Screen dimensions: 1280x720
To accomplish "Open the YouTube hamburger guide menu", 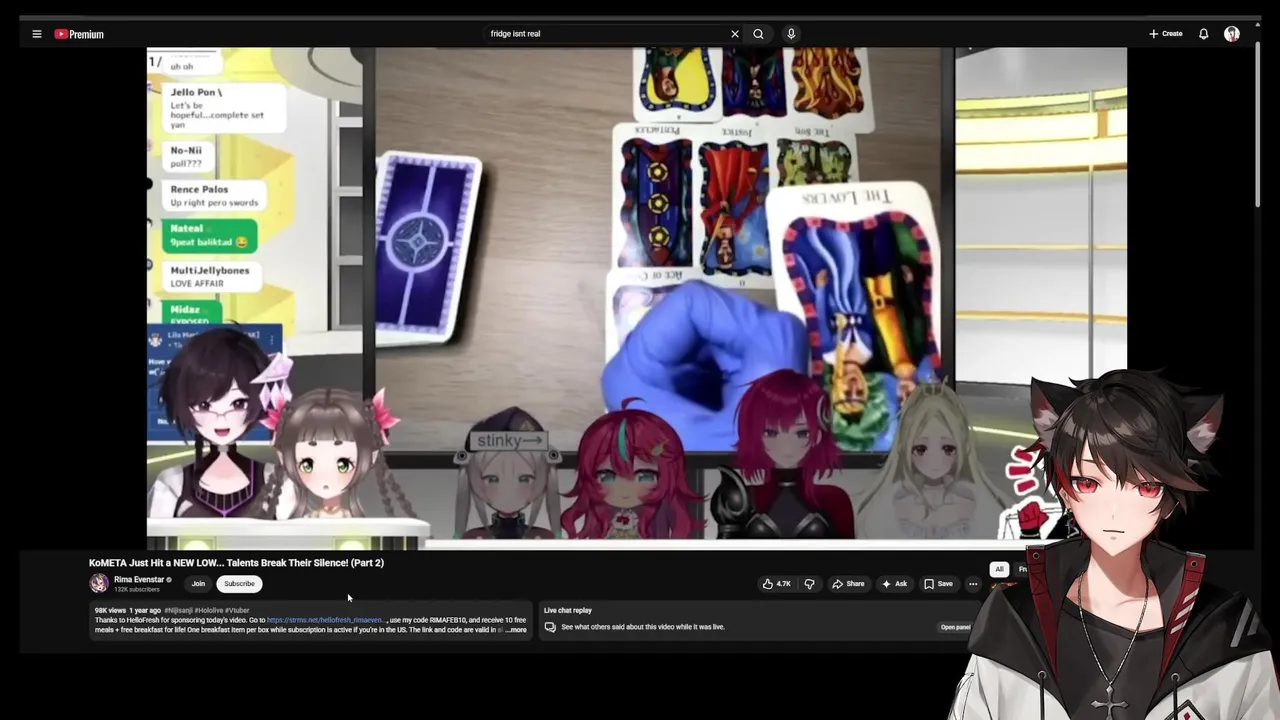I will (x=37, y=34).
